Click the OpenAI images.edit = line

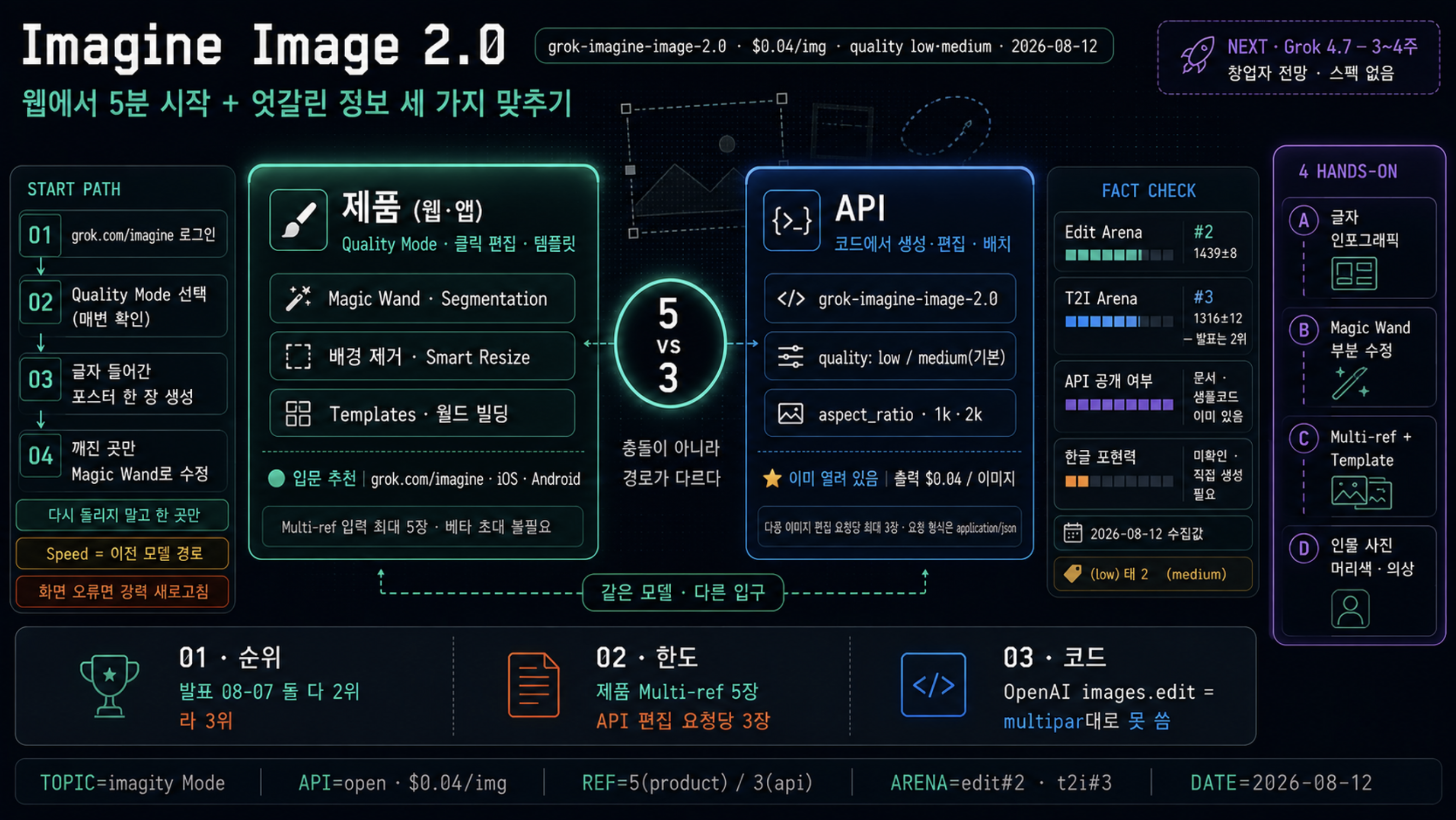coord(1109,692)
